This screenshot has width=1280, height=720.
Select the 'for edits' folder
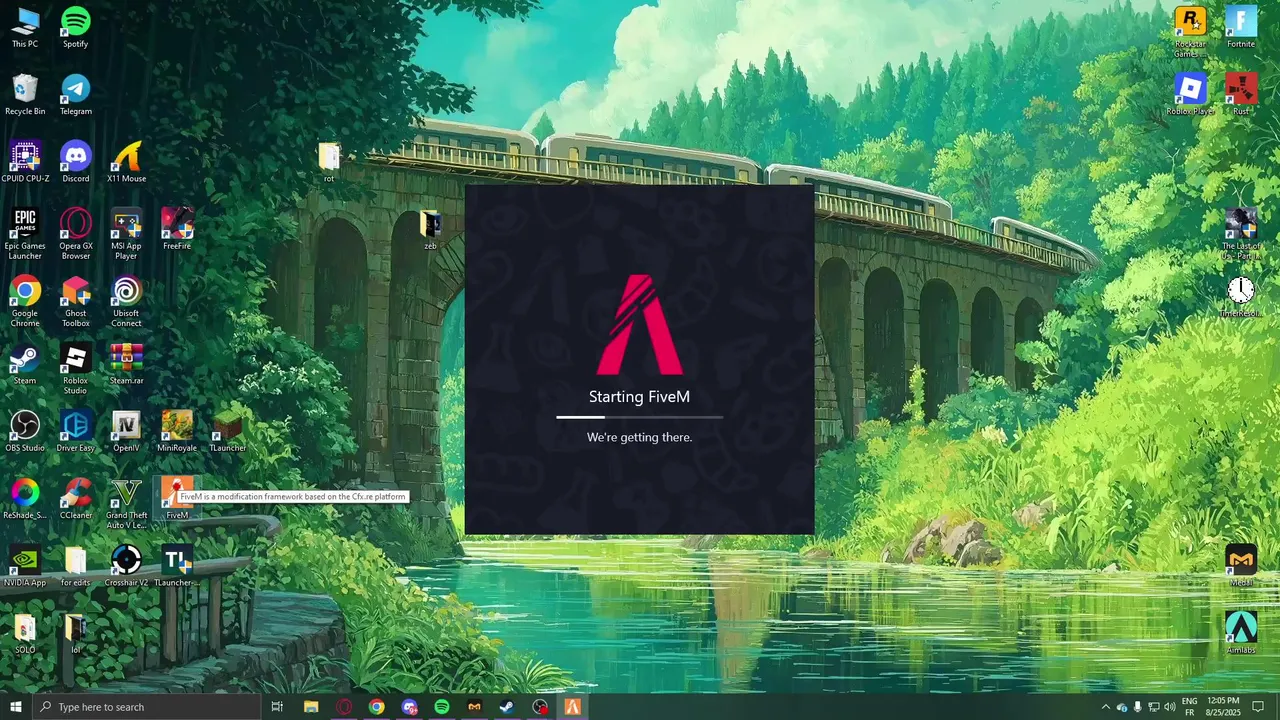(x=76, y=565)
